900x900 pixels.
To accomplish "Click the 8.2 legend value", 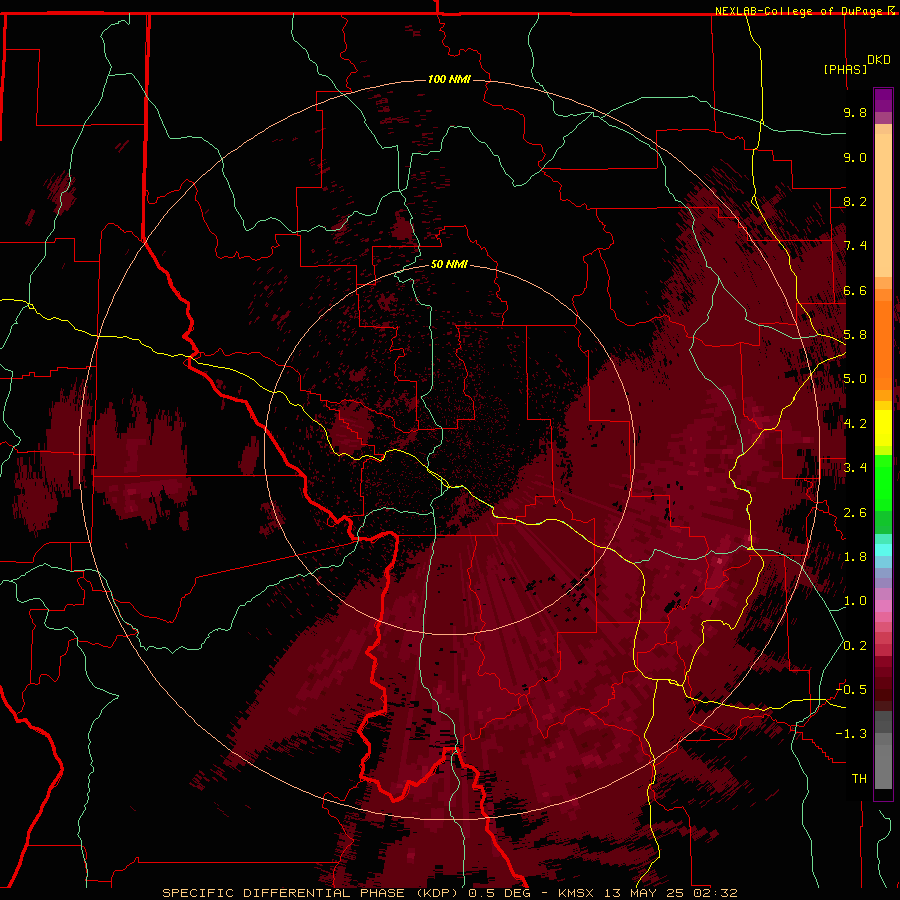I will click(x=855, y=201).
